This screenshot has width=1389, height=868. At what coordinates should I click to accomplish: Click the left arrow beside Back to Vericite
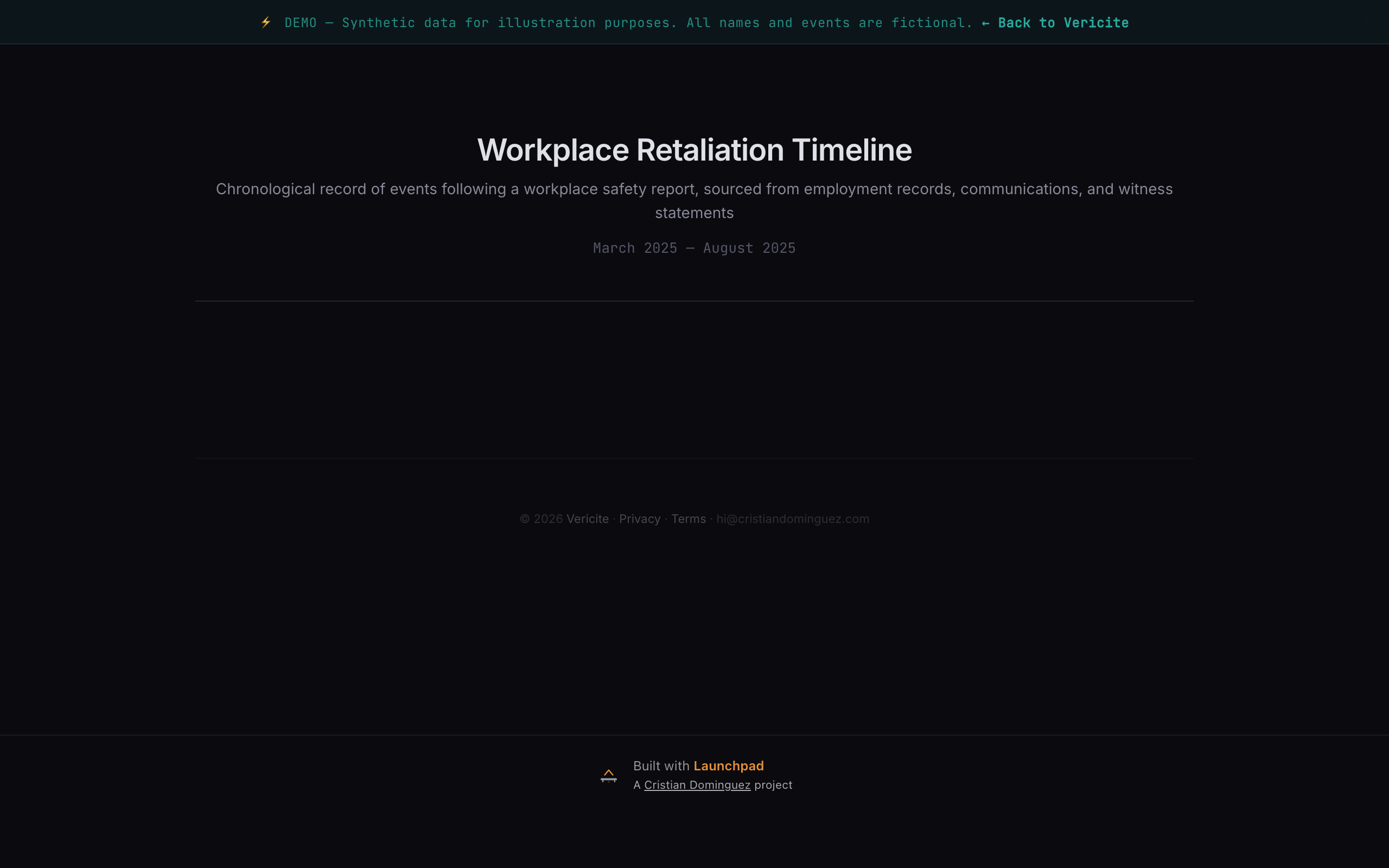tap(985, 22)
